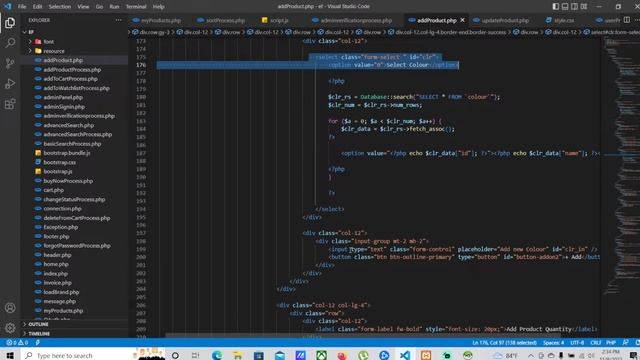The image size is (640, 360).
Task: Open the View menu
Action: tap(83, 7)
